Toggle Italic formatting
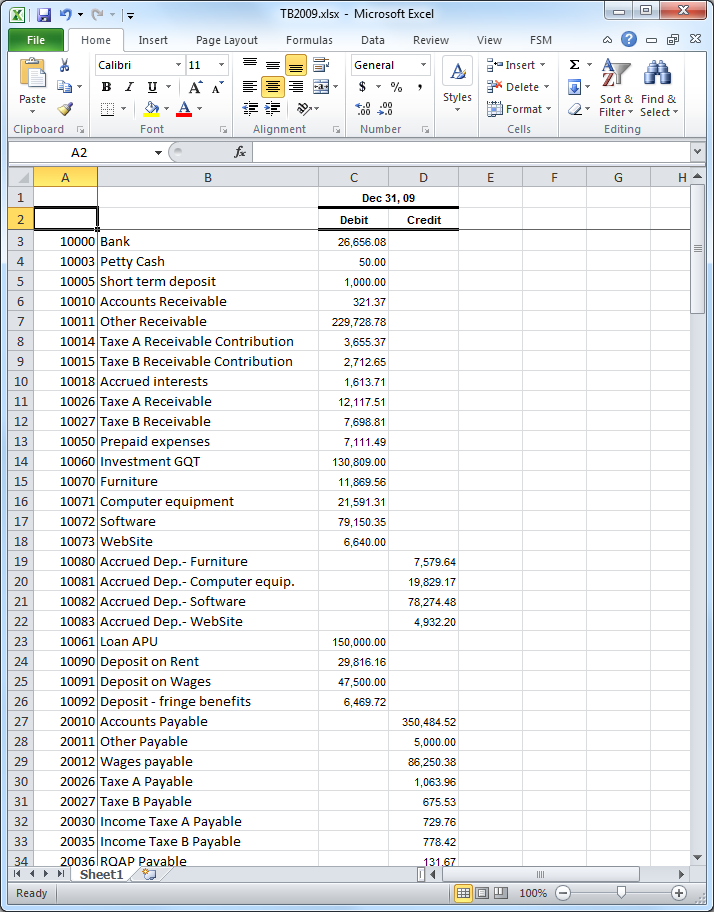Screen dimensions: 714x912 click(x=129, y=87)
